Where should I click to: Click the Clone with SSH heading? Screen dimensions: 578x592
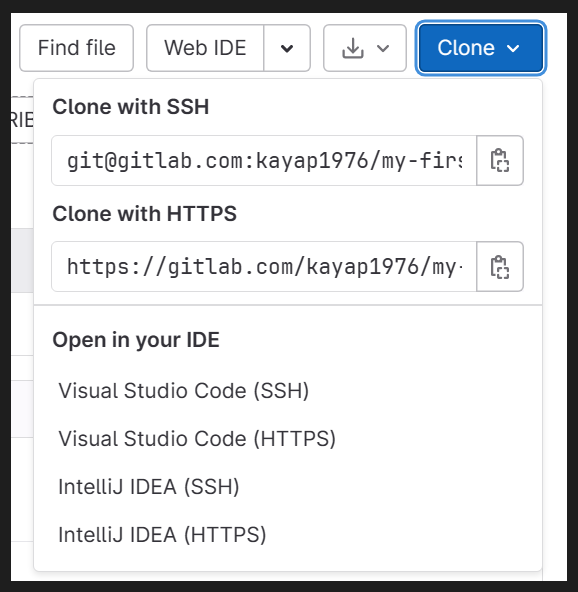[x=131, y=107]
